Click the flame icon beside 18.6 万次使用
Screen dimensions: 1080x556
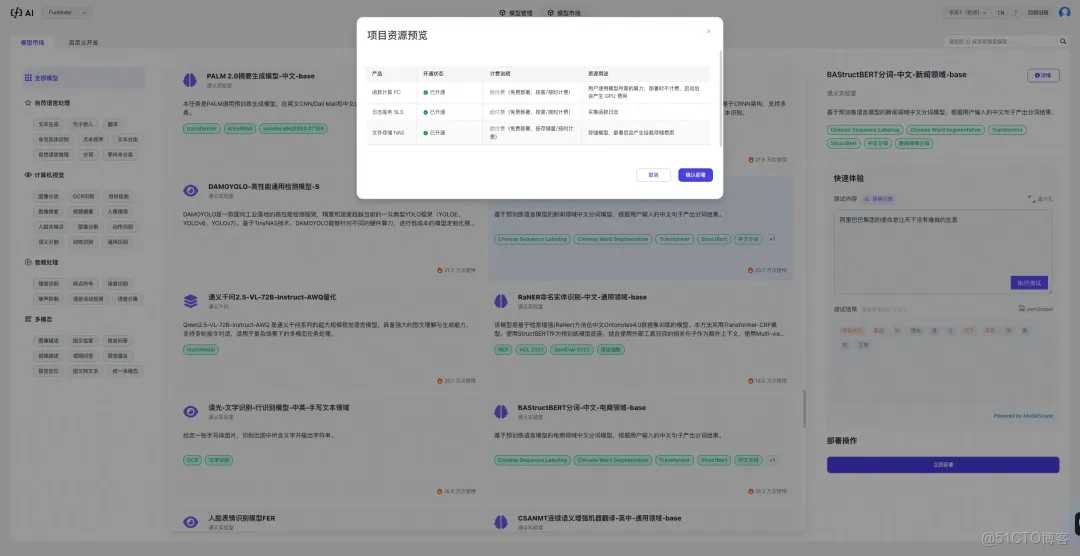[751, 380]
